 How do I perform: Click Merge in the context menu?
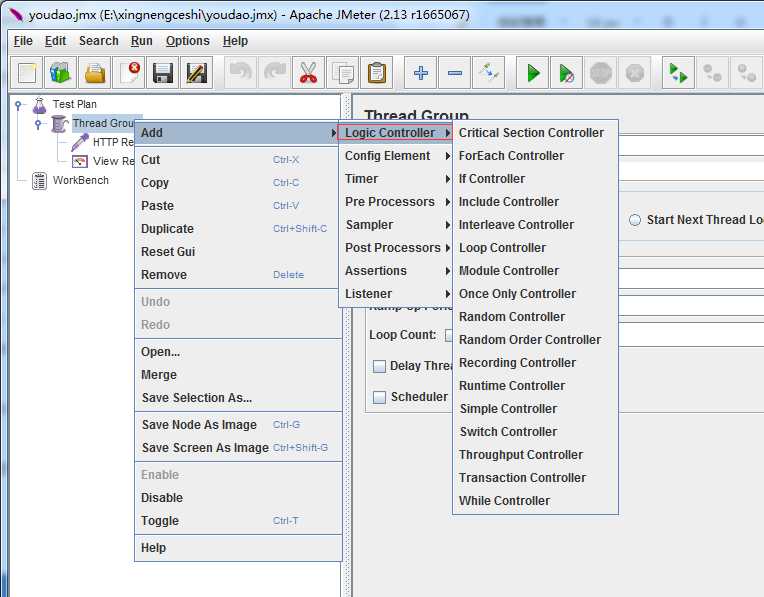click(238, 375)
